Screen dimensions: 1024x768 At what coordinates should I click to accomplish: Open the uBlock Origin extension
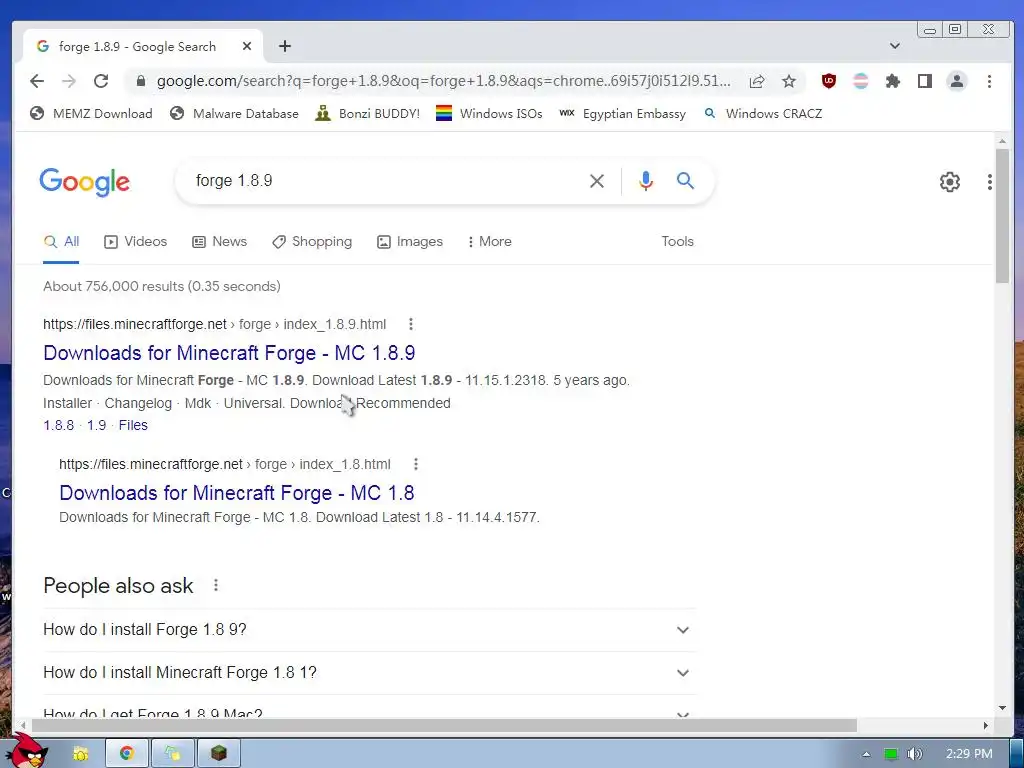coord(829,81)
